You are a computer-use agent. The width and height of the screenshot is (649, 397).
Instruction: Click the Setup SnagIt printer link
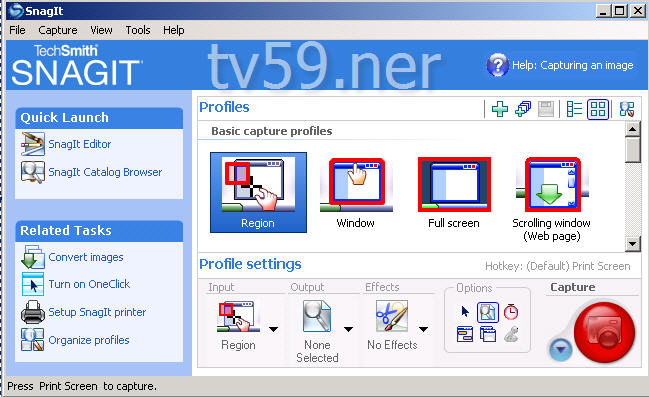point(97,312)
